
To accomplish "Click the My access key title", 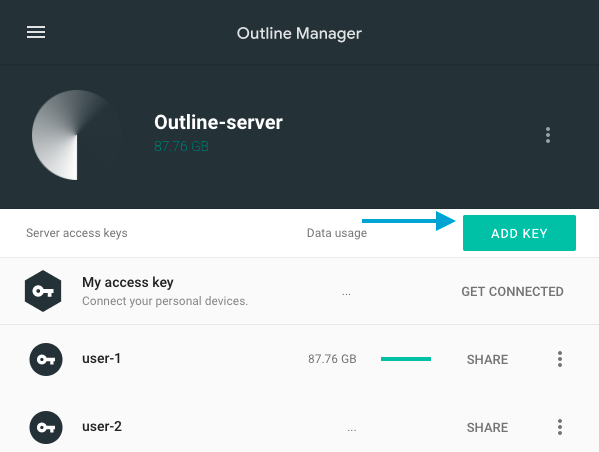I will point(128,282).
